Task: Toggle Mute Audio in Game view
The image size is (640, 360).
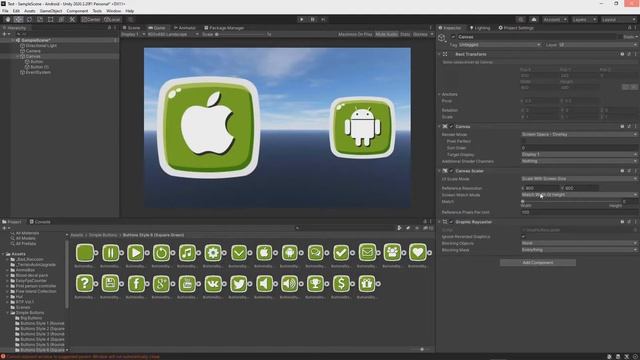Action: tap(386, 34)
